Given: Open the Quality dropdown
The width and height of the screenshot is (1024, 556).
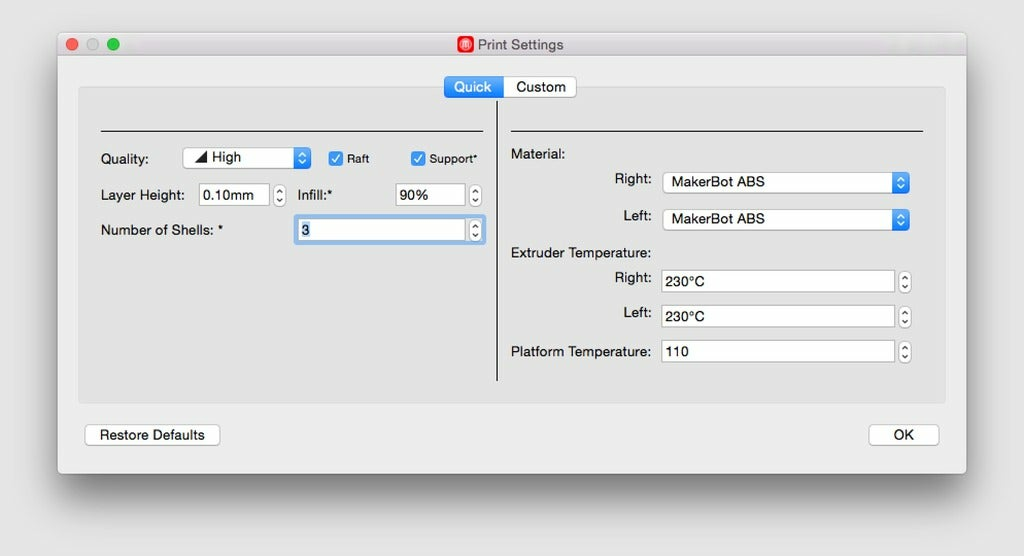Looking at the screenshot, I should (x=247, y=157).
